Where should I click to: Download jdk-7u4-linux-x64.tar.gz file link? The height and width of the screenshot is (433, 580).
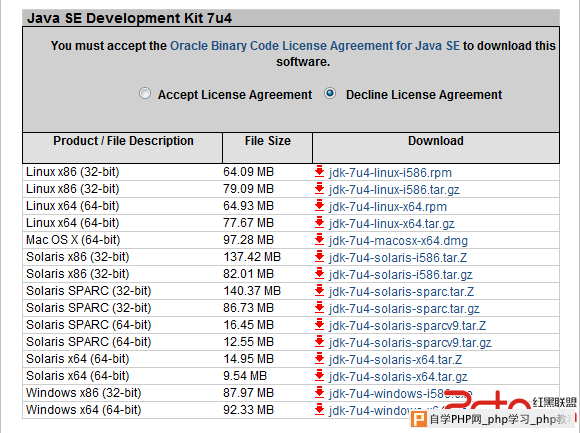pos(391,224)
